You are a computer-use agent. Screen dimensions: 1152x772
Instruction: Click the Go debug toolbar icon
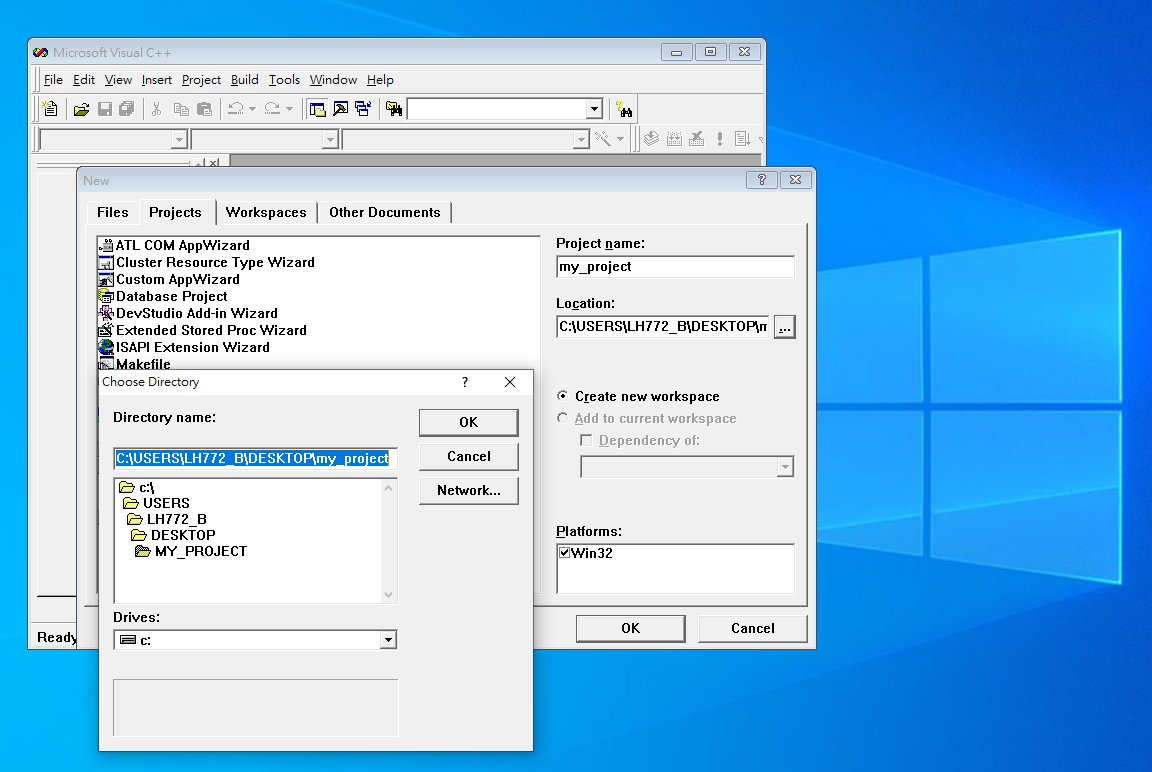tap(742, 139)
